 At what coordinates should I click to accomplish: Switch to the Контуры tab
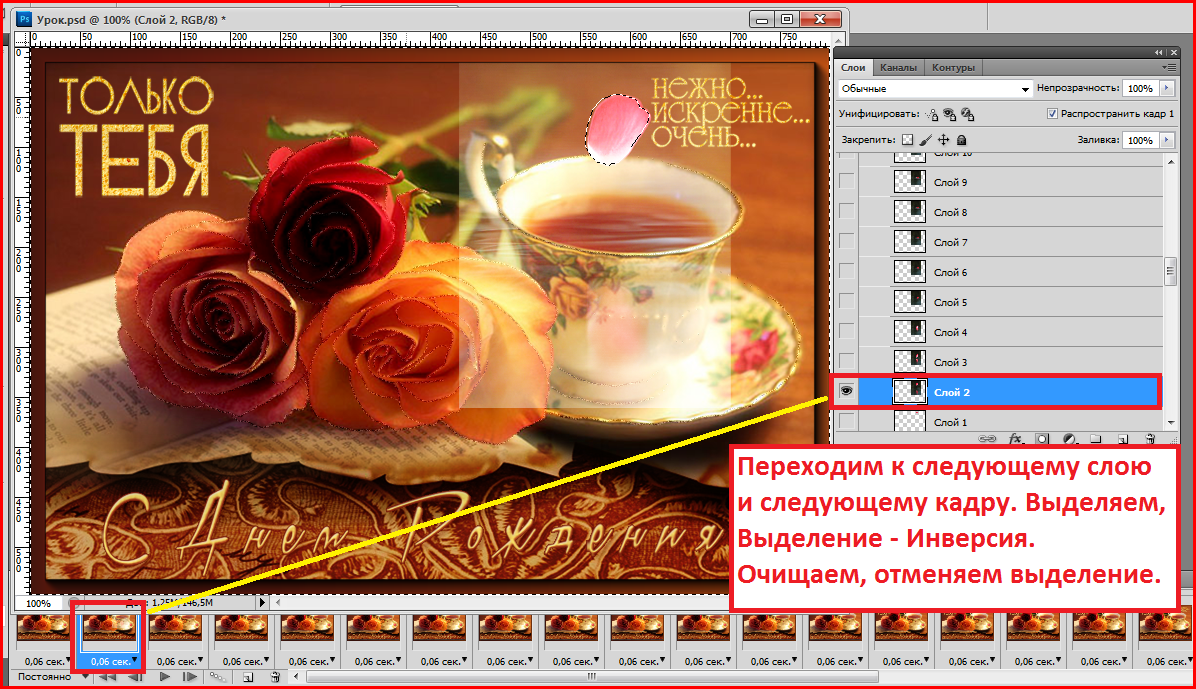coord(953,67)
